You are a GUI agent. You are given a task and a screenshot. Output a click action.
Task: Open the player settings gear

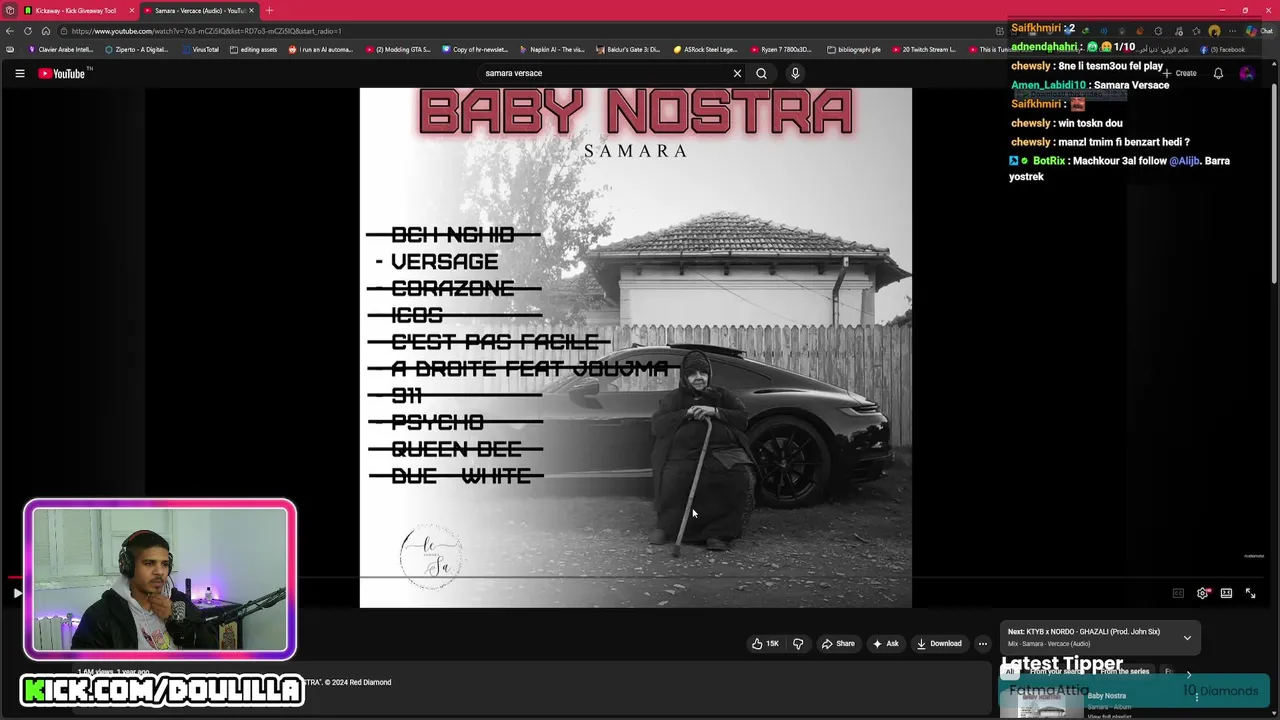pos(1203,593)
